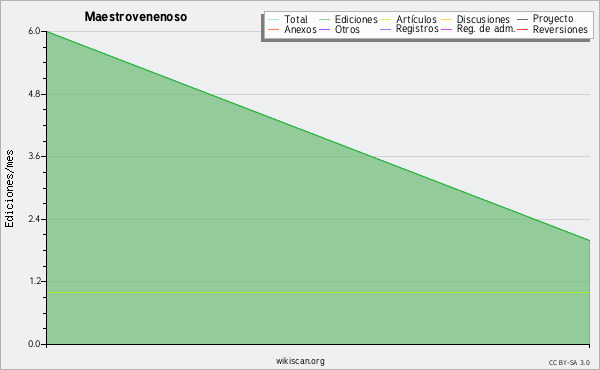Click the orange Anexos color line
The height and width of the screenshot is (370, 600).
273,29
